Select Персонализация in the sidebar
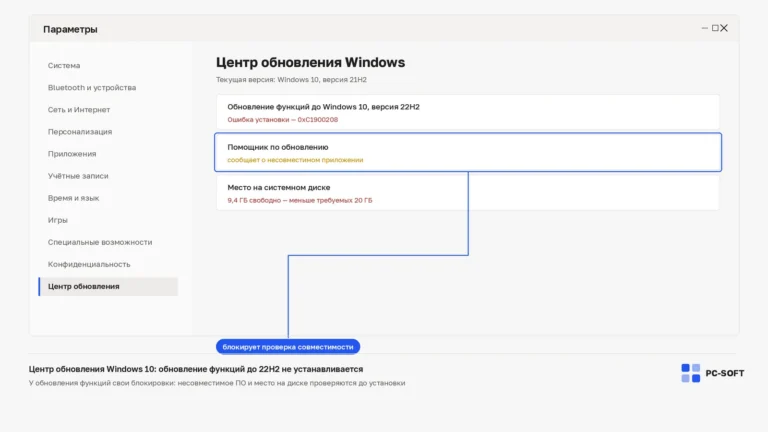The height and width of the screenshot is (432, 768). point(80,132)
